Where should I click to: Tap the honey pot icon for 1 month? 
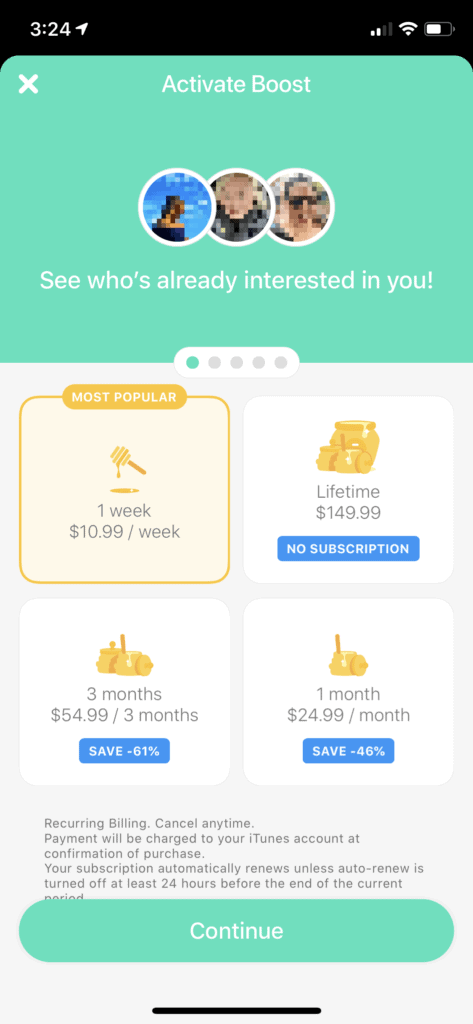[x=348, y=654]
